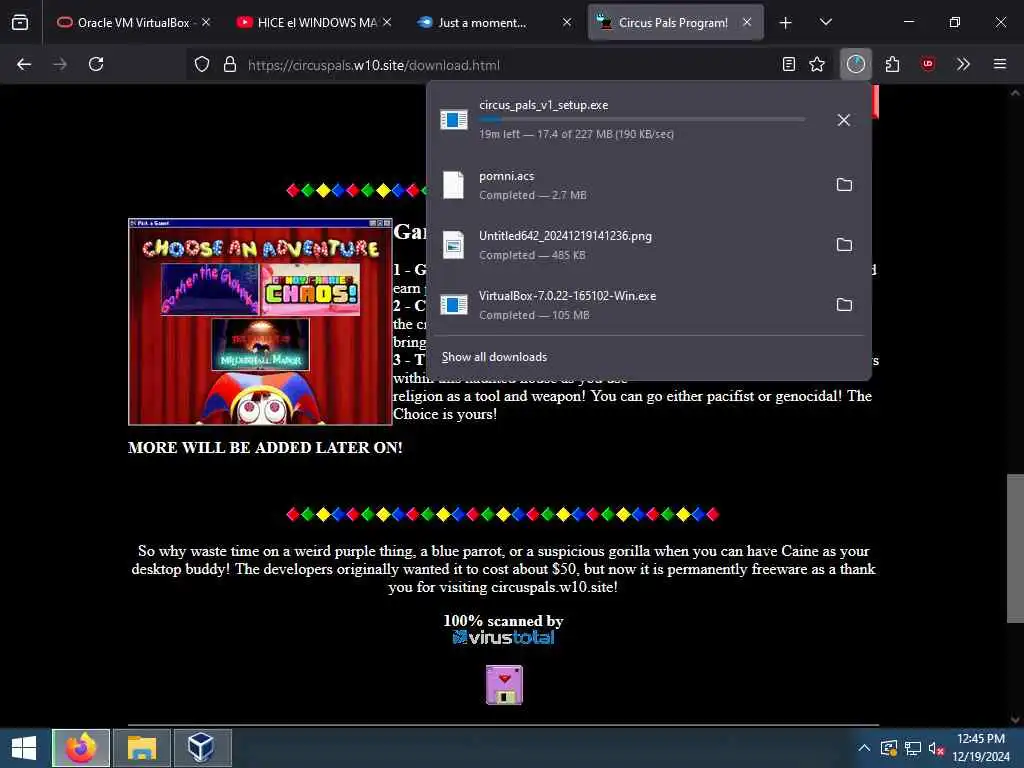This screenshot has height=768, width=1024.
Task: Open a new browser tab
Action: 786,23
